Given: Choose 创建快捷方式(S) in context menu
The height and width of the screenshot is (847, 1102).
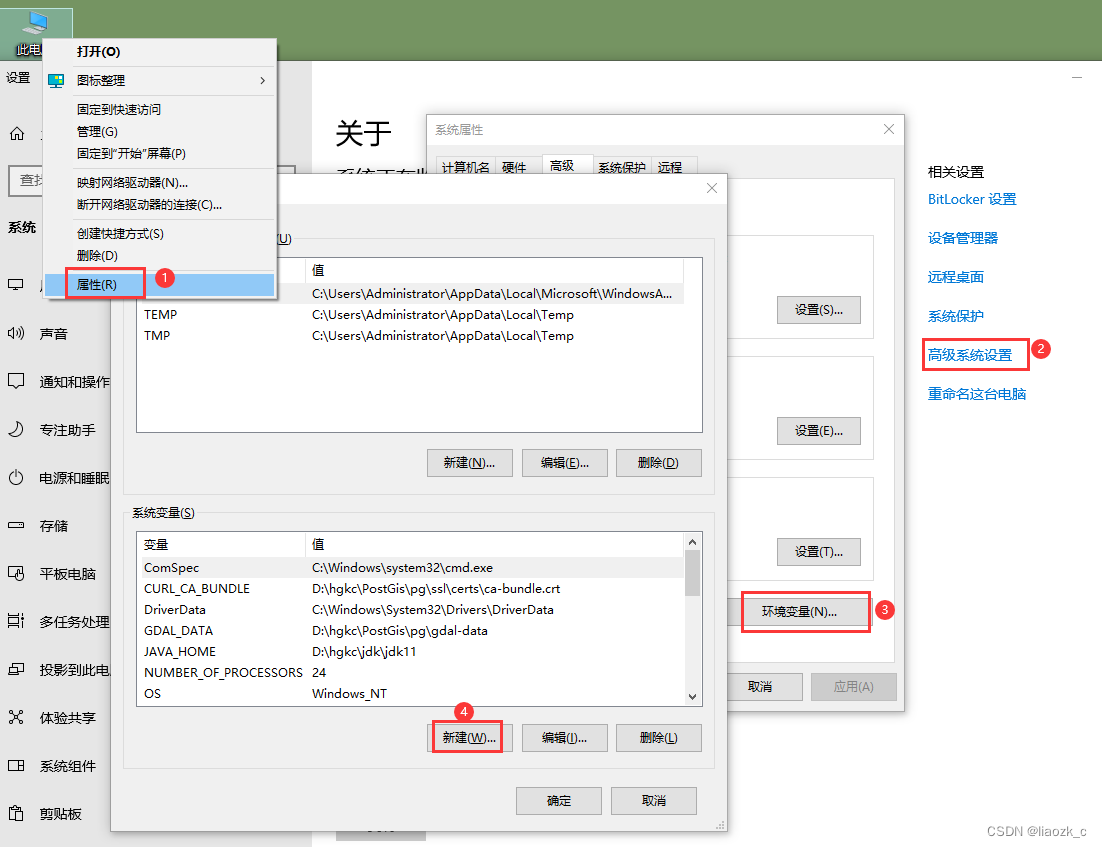Looking at the screenshot, I should point(160,233).
